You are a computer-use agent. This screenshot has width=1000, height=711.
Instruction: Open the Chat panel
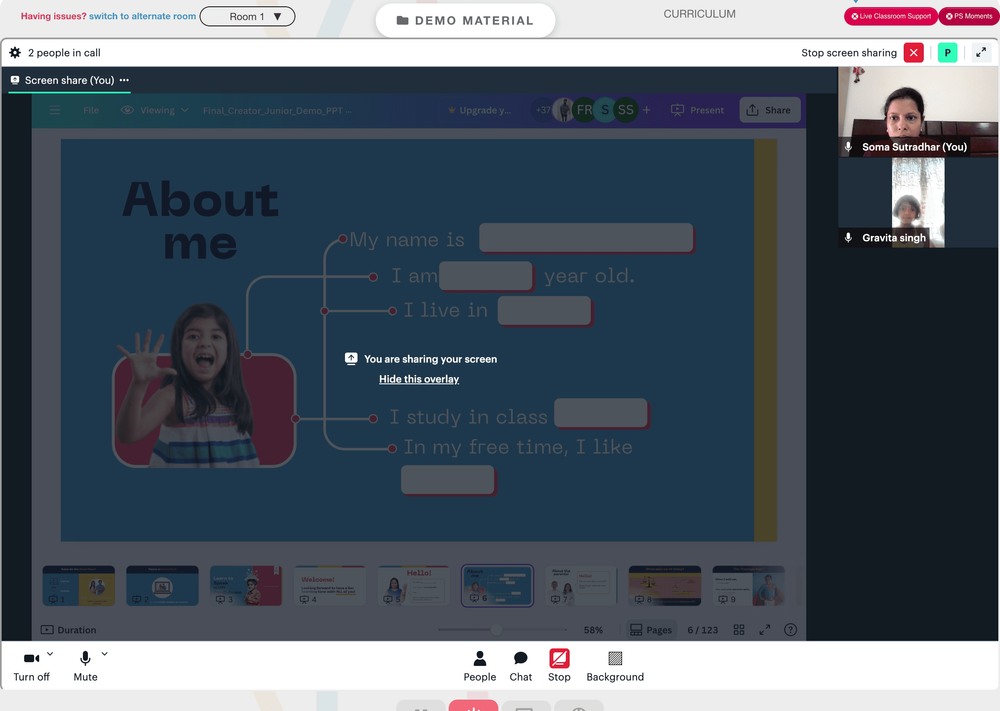[x=520, y=666]
